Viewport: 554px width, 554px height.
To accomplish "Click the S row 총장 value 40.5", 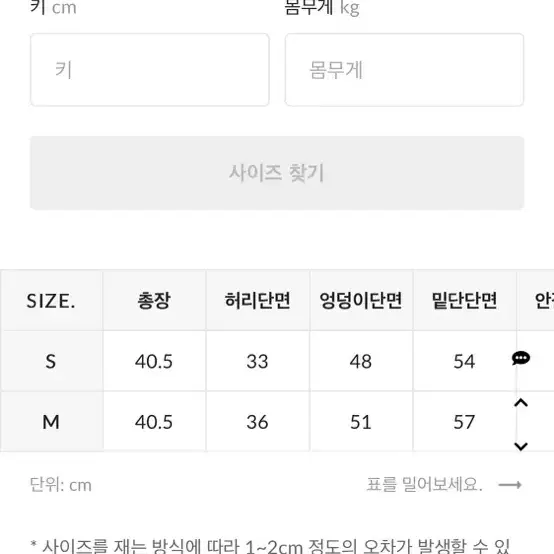I will point(154,361).
